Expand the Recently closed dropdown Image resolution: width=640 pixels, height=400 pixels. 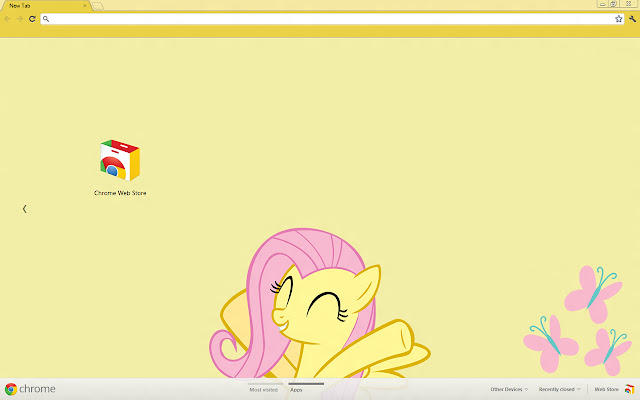[x=559, y=389]
